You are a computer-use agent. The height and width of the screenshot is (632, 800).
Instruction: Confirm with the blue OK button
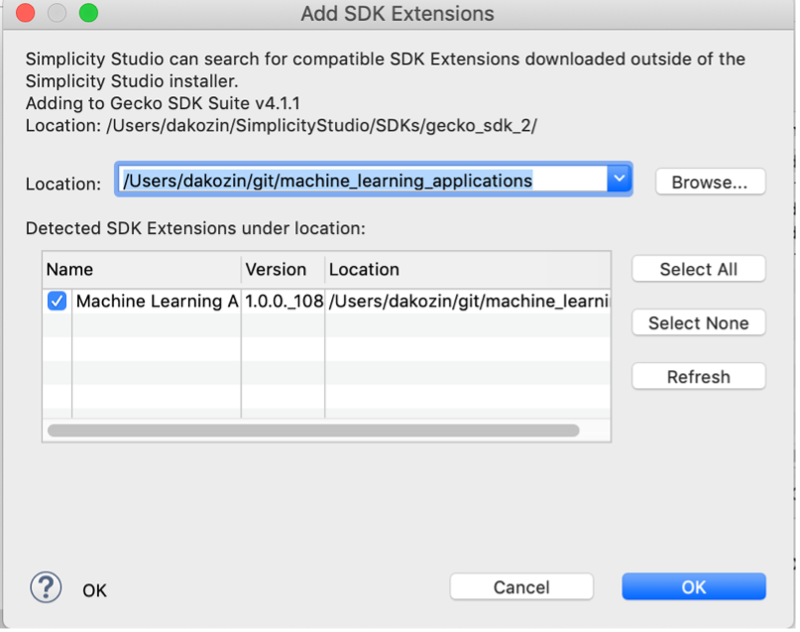(693, 587)
